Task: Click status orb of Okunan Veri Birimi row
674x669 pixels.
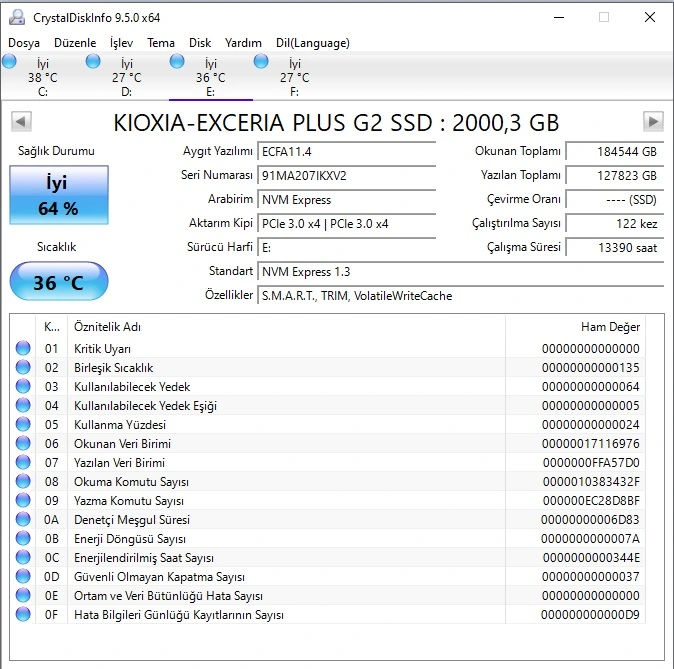Action: [x=23, y=443]
